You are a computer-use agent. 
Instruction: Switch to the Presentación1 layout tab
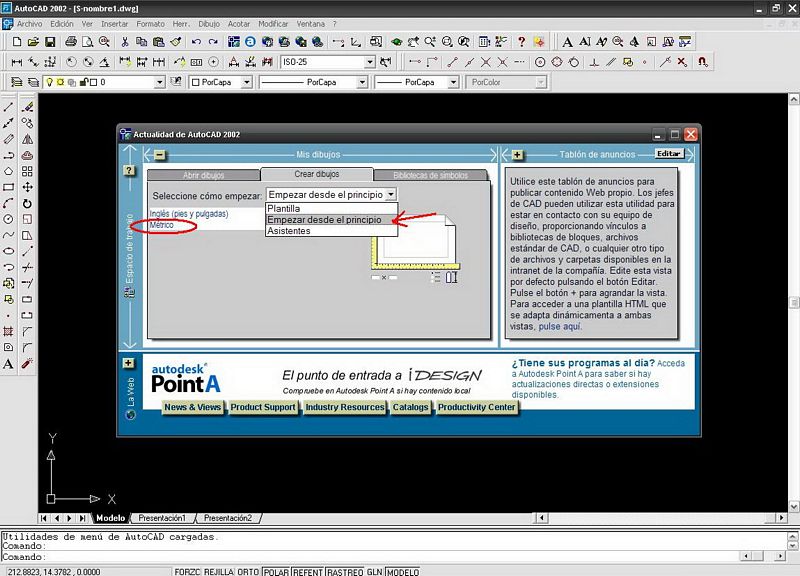coord(162,518)
